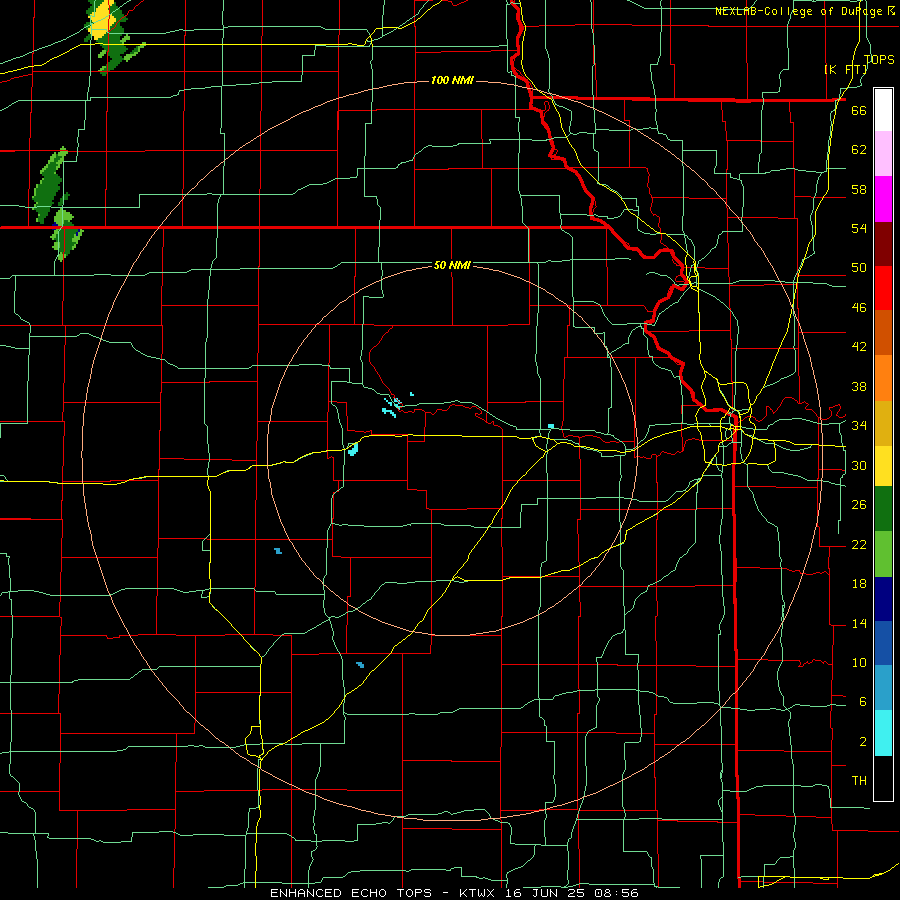Select the bright red legend swatch
The height and width of the screenshot is (900, 900).
coord(883,288)
